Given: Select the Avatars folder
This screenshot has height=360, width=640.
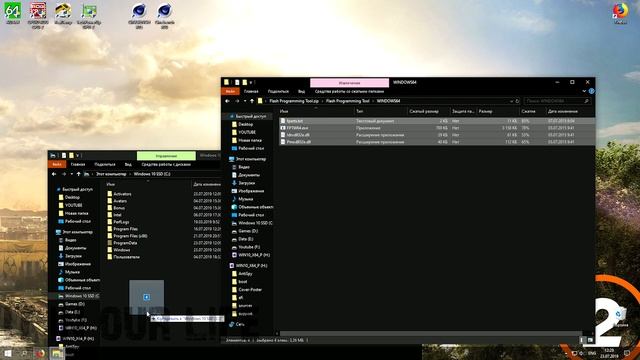Looking at the screenshot, I should pyautogui.click(x=117, y=201).
